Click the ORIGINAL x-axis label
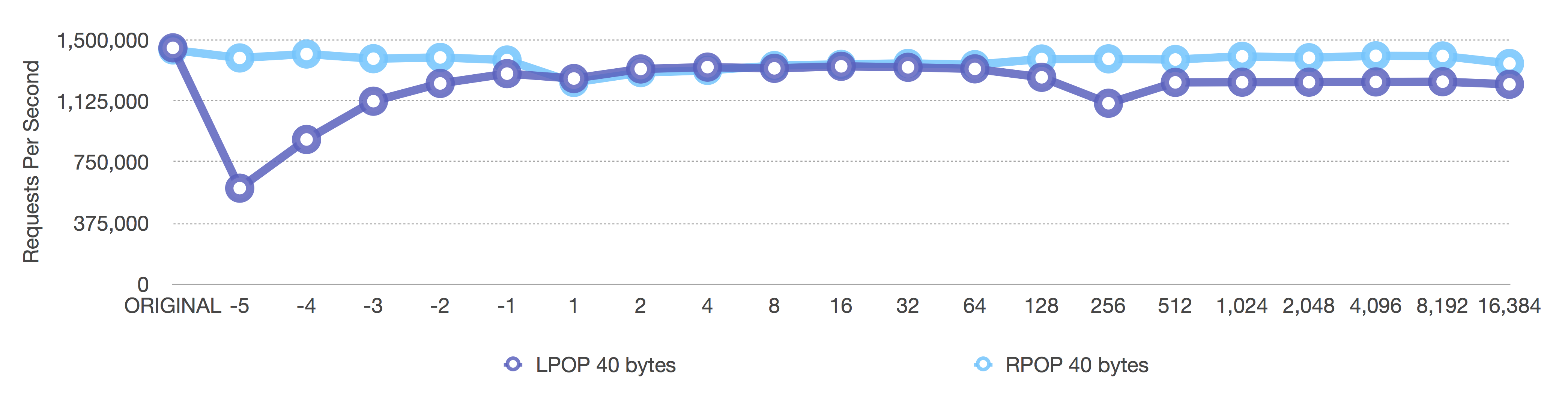 point(173,305)
